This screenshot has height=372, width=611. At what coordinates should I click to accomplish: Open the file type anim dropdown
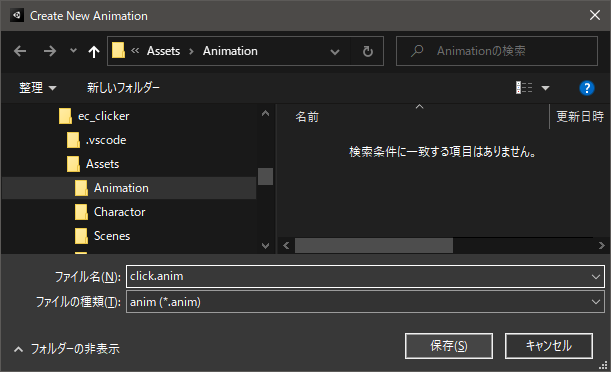(x=595, y=302)
